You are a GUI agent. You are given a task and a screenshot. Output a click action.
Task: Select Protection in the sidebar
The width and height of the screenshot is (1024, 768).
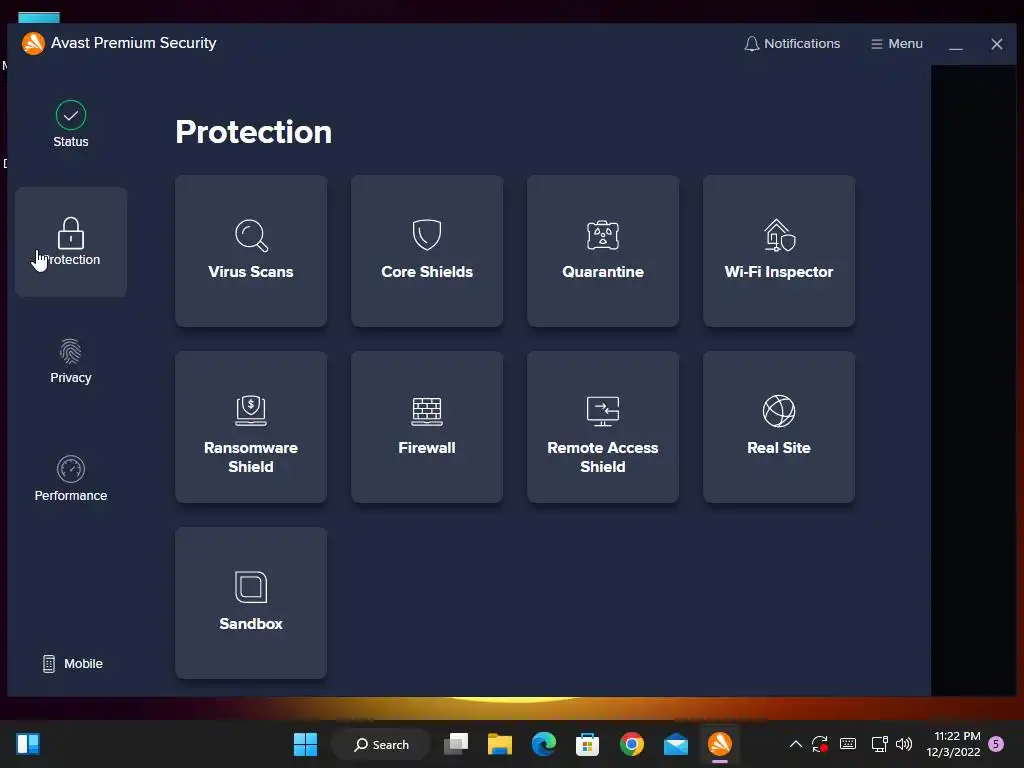point(71,242)
